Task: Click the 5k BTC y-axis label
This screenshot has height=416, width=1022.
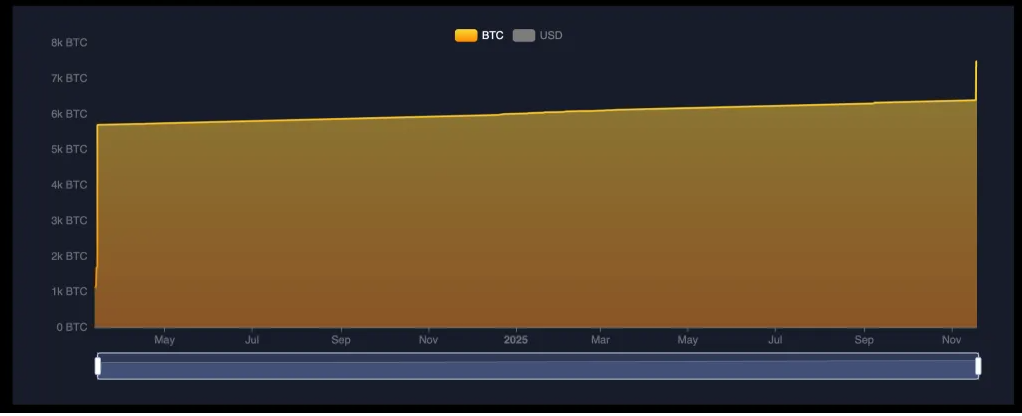Action: pos(69,149)
